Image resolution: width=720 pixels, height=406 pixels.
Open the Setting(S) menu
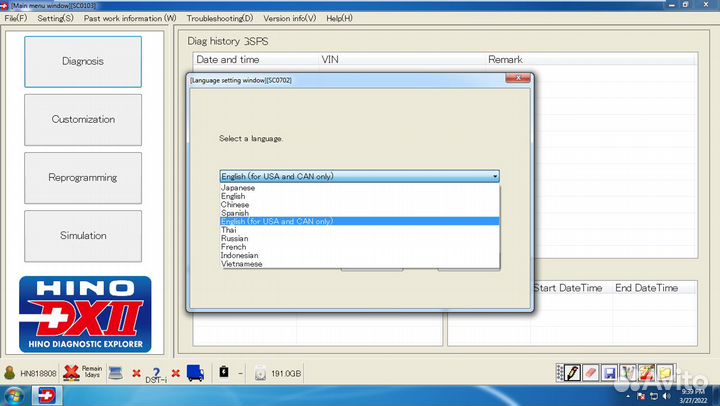tap(55, 18)
